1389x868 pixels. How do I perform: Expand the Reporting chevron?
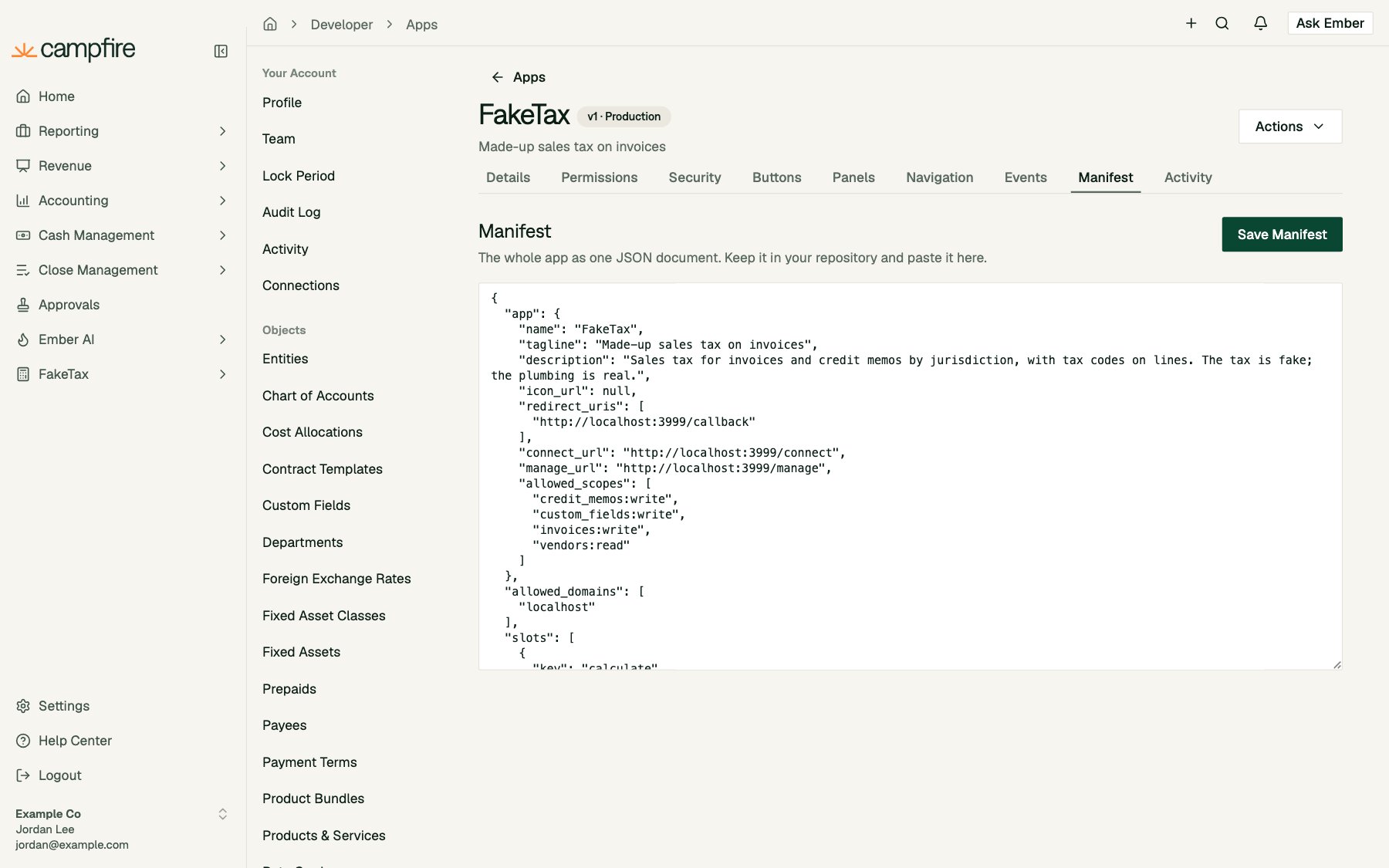222,131
